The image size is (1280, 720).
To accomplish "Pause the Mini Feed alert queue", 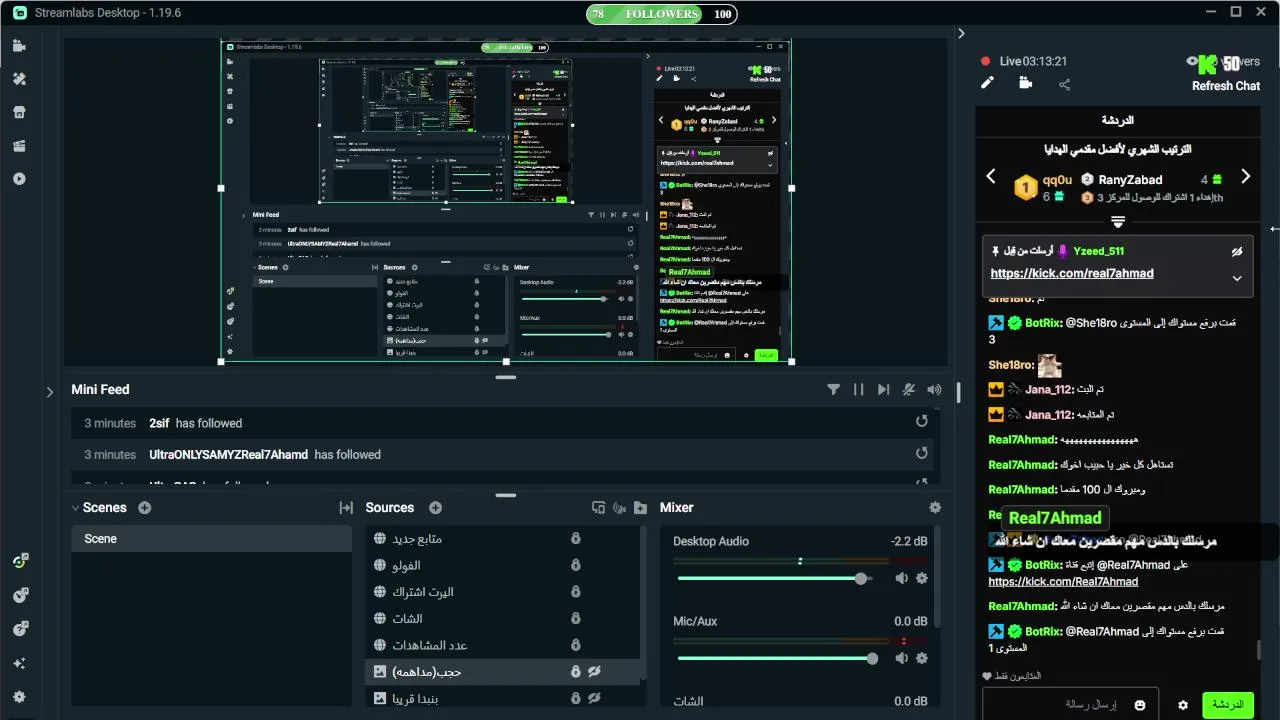I will click(x=858, y=390).
